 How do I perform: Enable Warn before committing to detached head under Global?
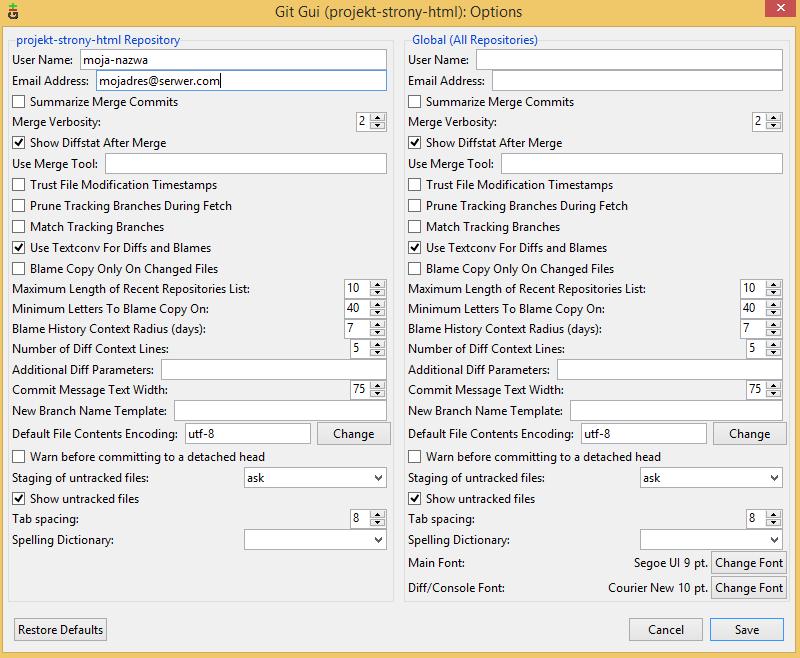[x=414, y=456]
